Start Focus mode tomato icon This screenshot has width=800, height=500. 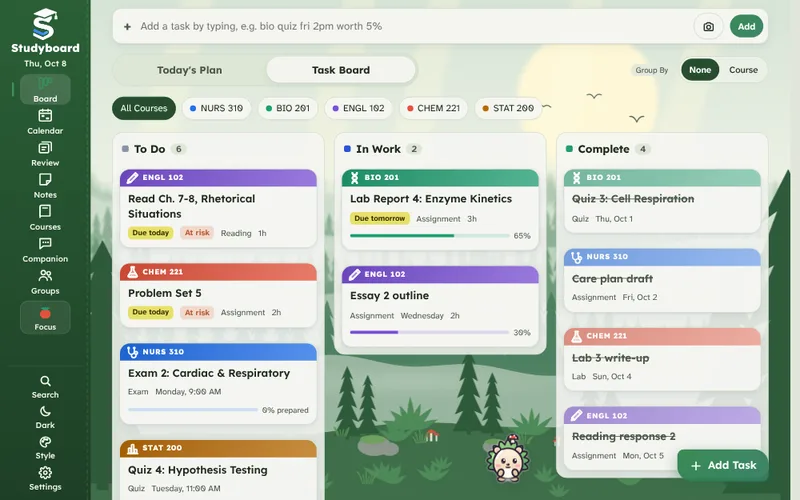45,317
